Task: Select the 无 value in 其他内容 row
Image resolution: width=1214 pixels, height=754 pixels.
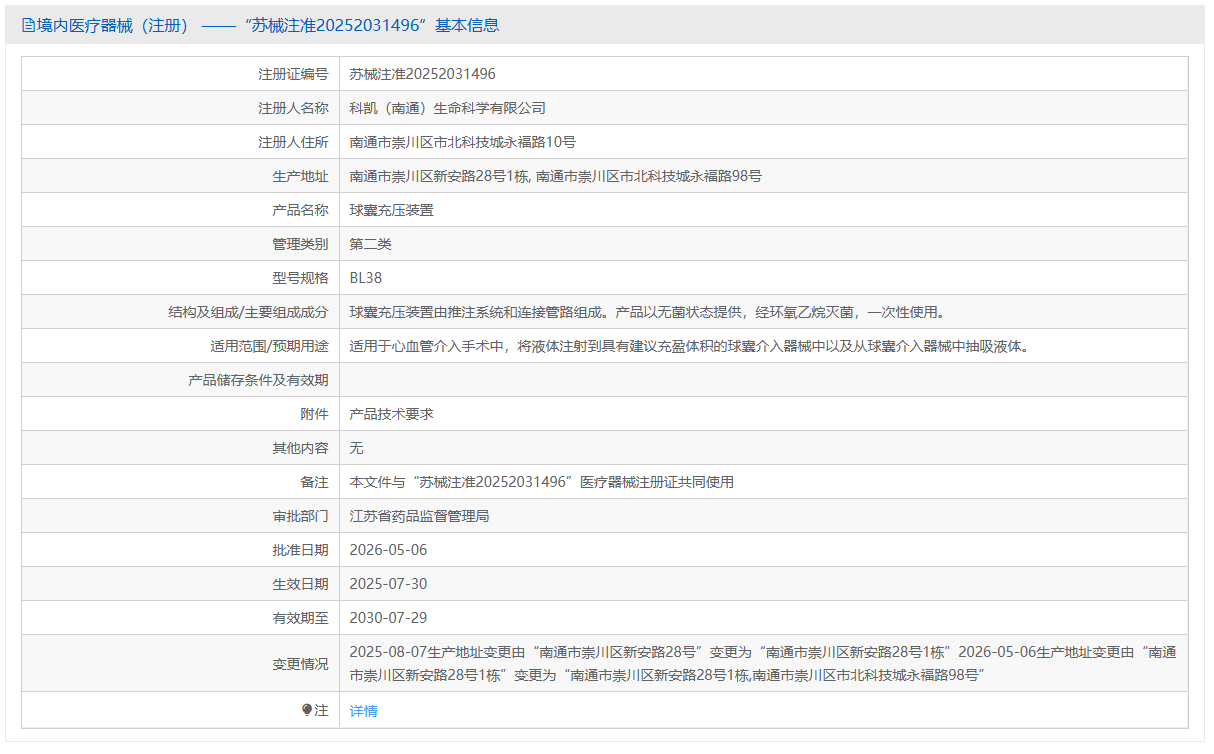Action: coord(357,448)
